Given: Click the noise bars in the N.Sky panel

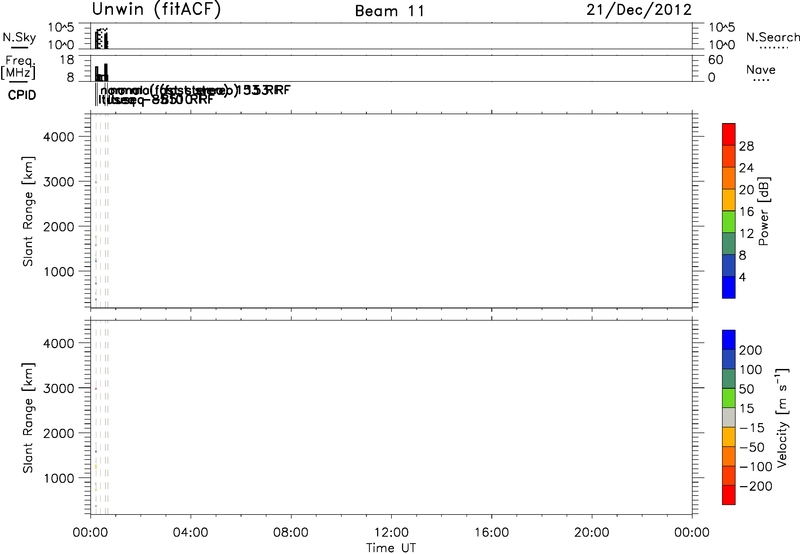Looking at the screenshot, I should [102, 39].
